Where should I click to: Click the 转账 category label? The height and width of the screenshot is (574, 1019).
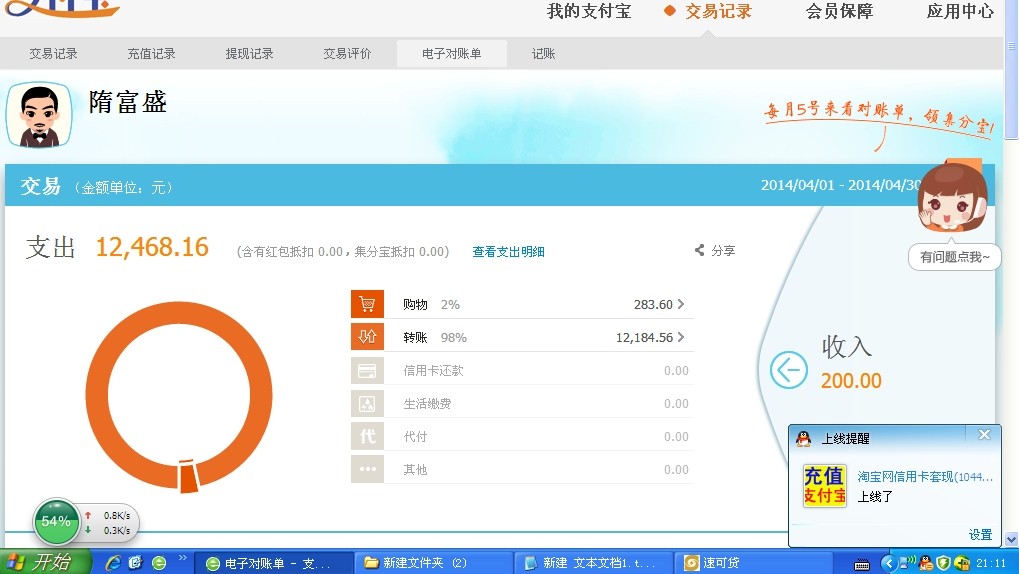[415, 337]
